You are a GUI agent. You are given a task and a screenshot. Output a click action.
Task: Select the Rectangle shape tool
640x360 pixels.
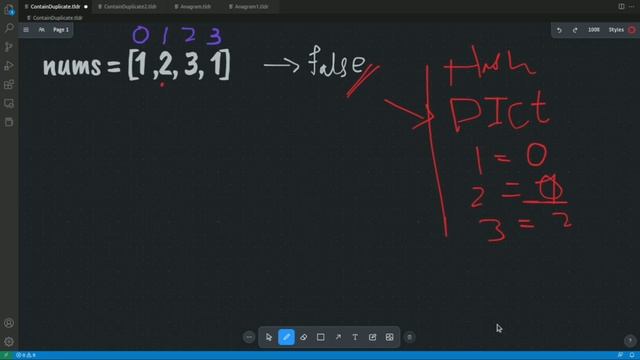321,337
